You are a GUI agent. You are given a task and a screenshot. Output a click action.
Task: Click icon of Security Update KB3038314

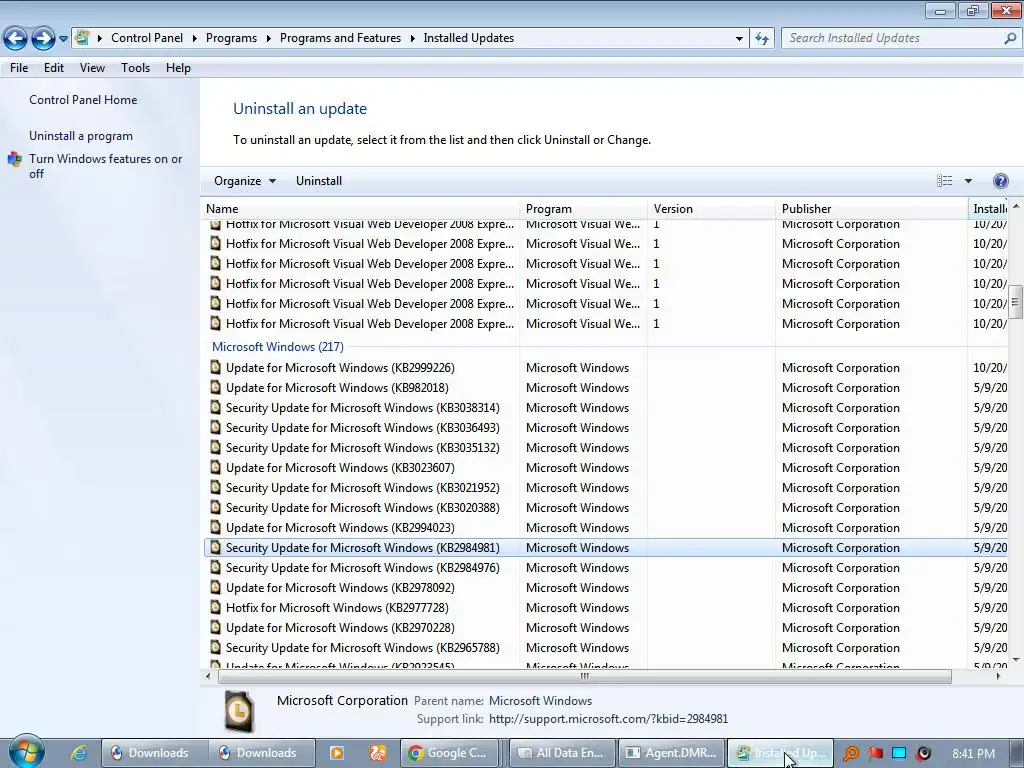216,408
